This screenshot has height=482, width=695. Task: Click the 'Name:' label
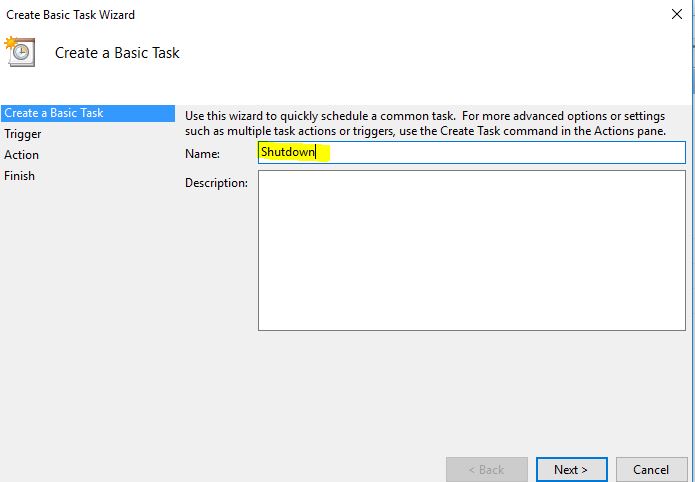[203, 154]
